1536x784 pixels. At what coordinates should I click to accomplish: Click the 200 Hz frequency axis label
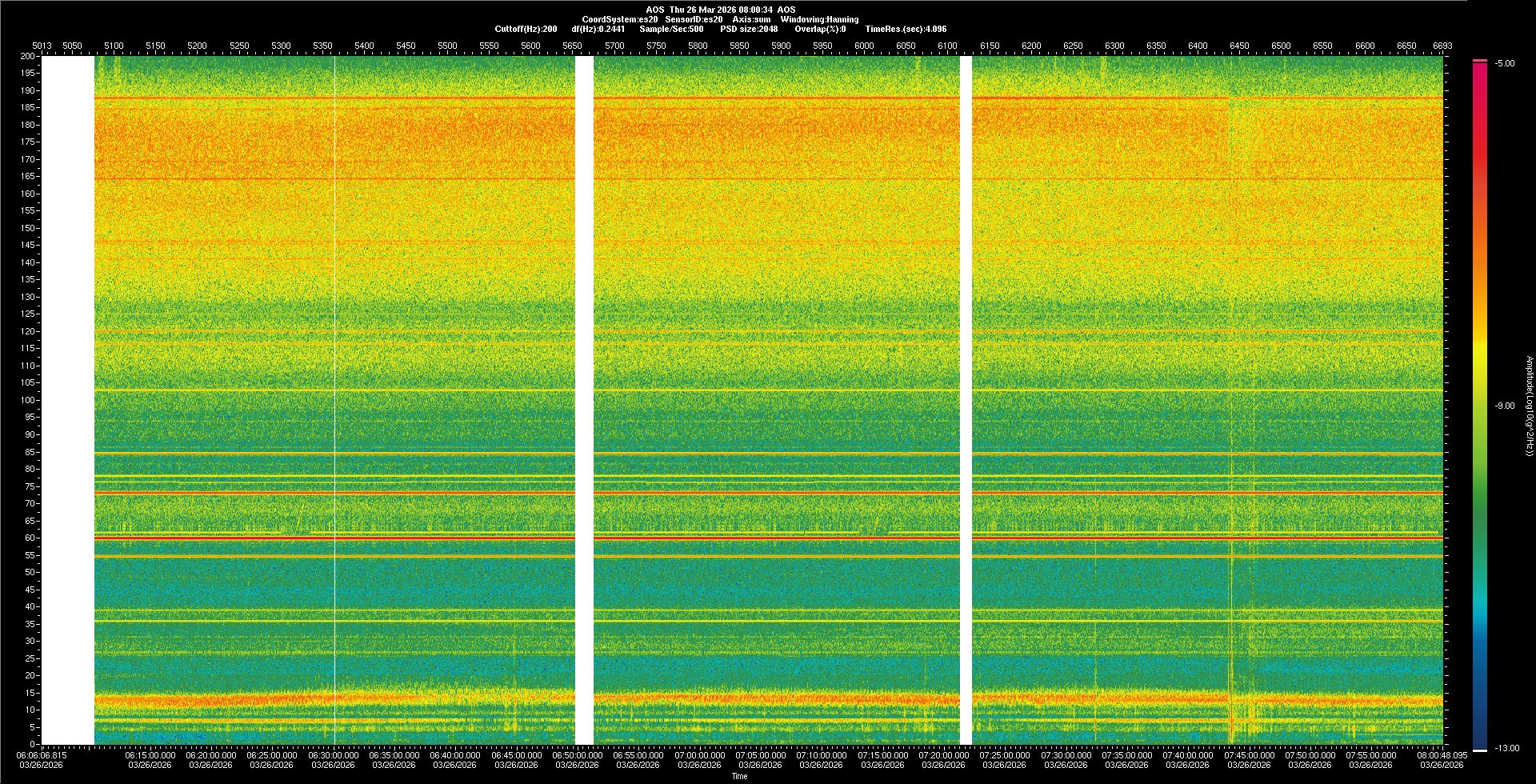(28, 57)
